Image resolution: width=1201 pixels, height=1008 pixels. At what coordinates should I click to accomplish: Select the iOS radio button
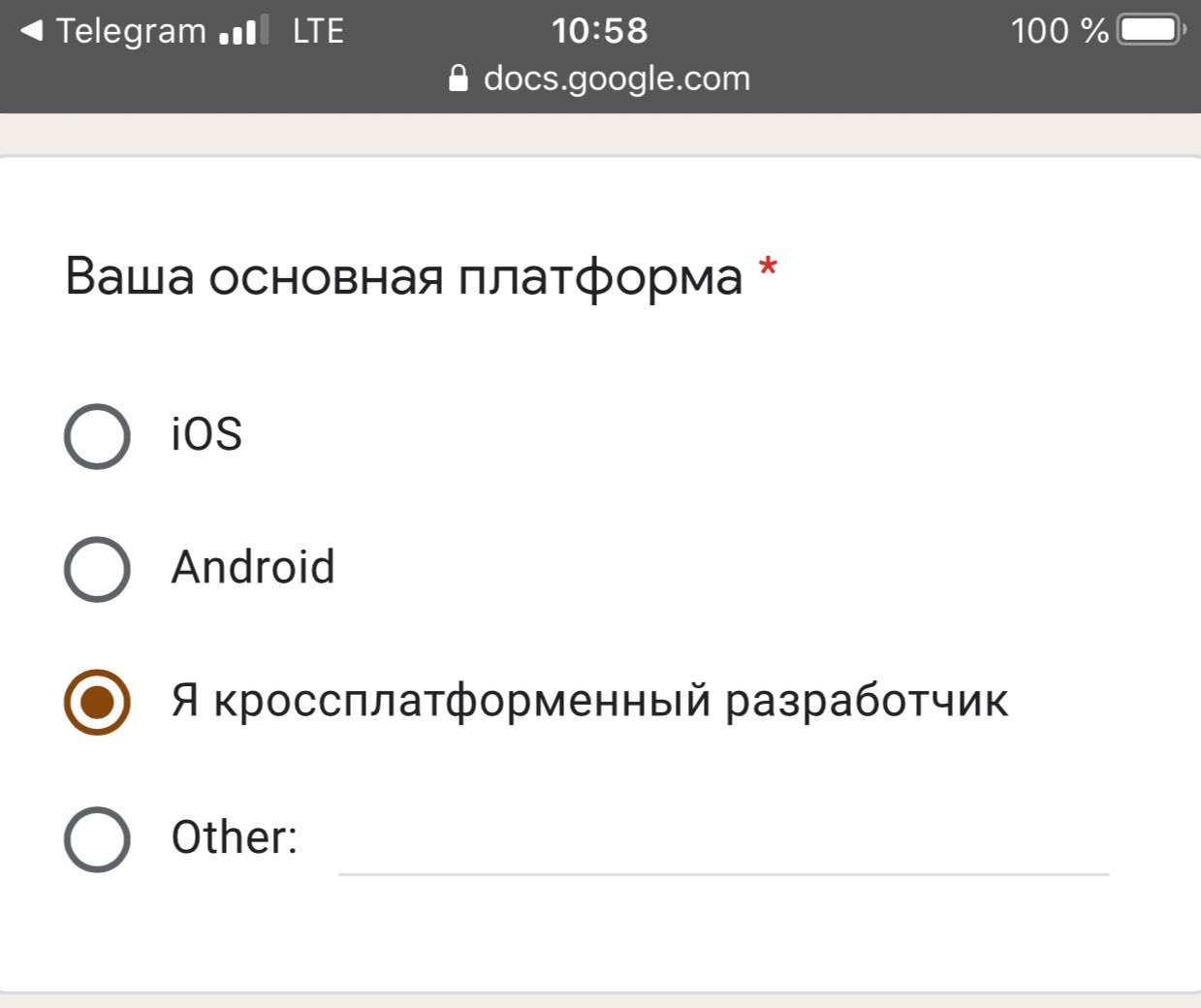pyautogui.click(x=97, y=436)
